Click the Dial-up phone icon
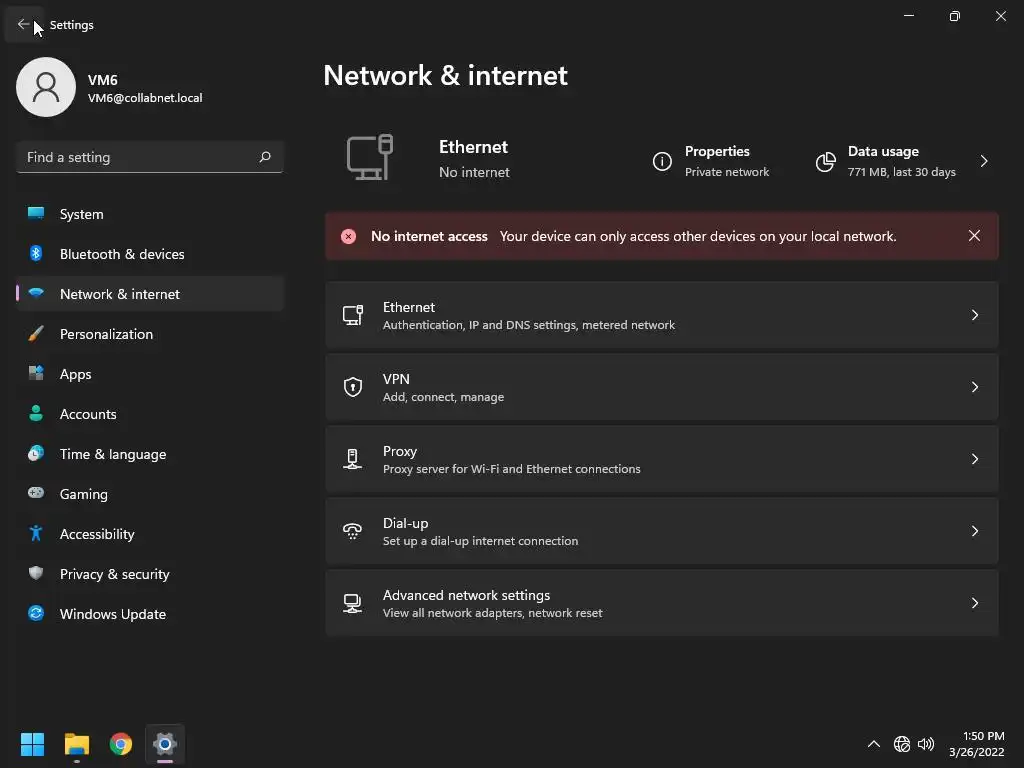Screen dimensions: 1024x768 [x=353, y=531]
